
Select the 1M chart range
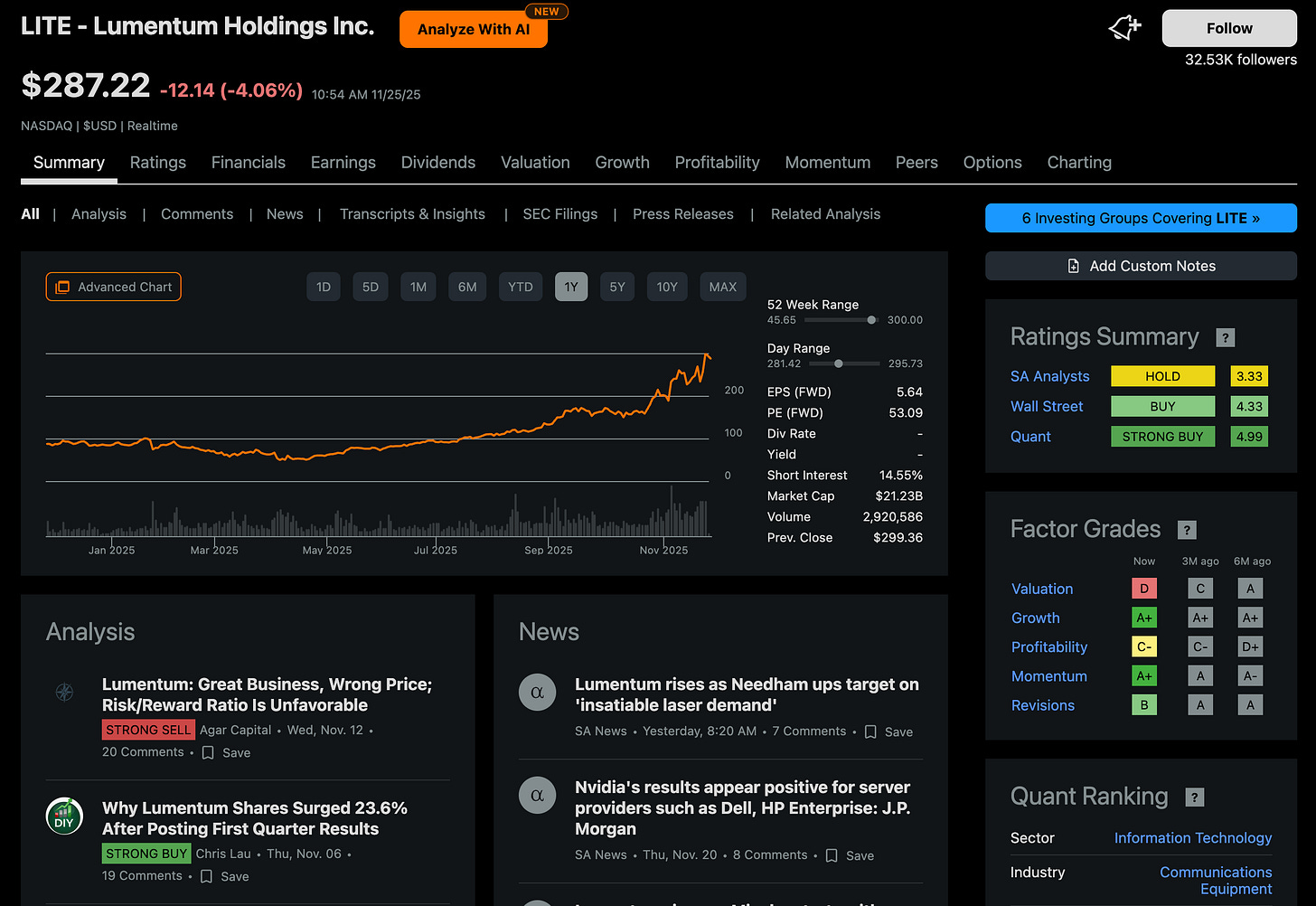(418, 287)
